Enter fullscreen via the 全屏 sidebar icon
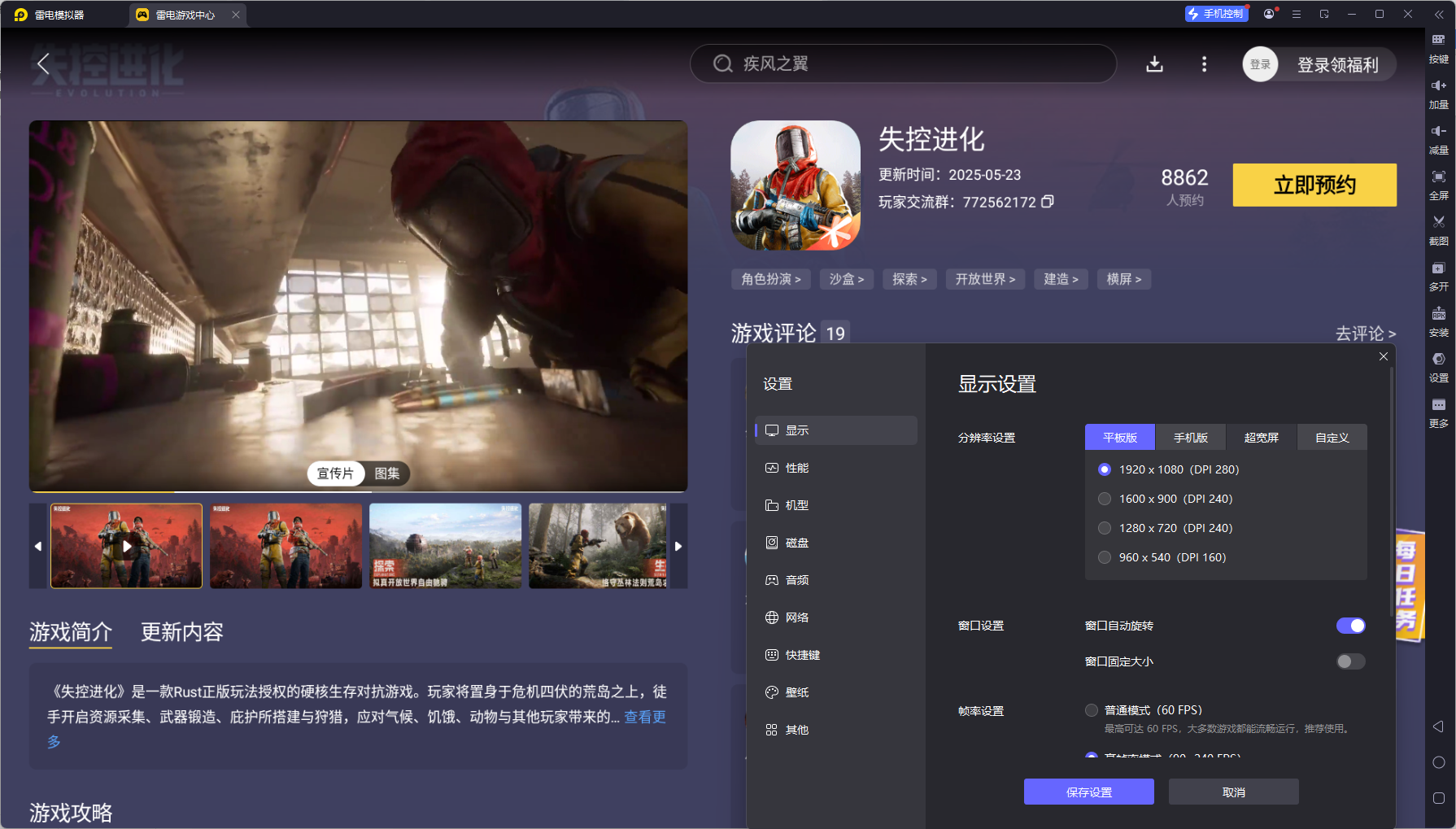The image size is (1456, 829). point(1438,182)
